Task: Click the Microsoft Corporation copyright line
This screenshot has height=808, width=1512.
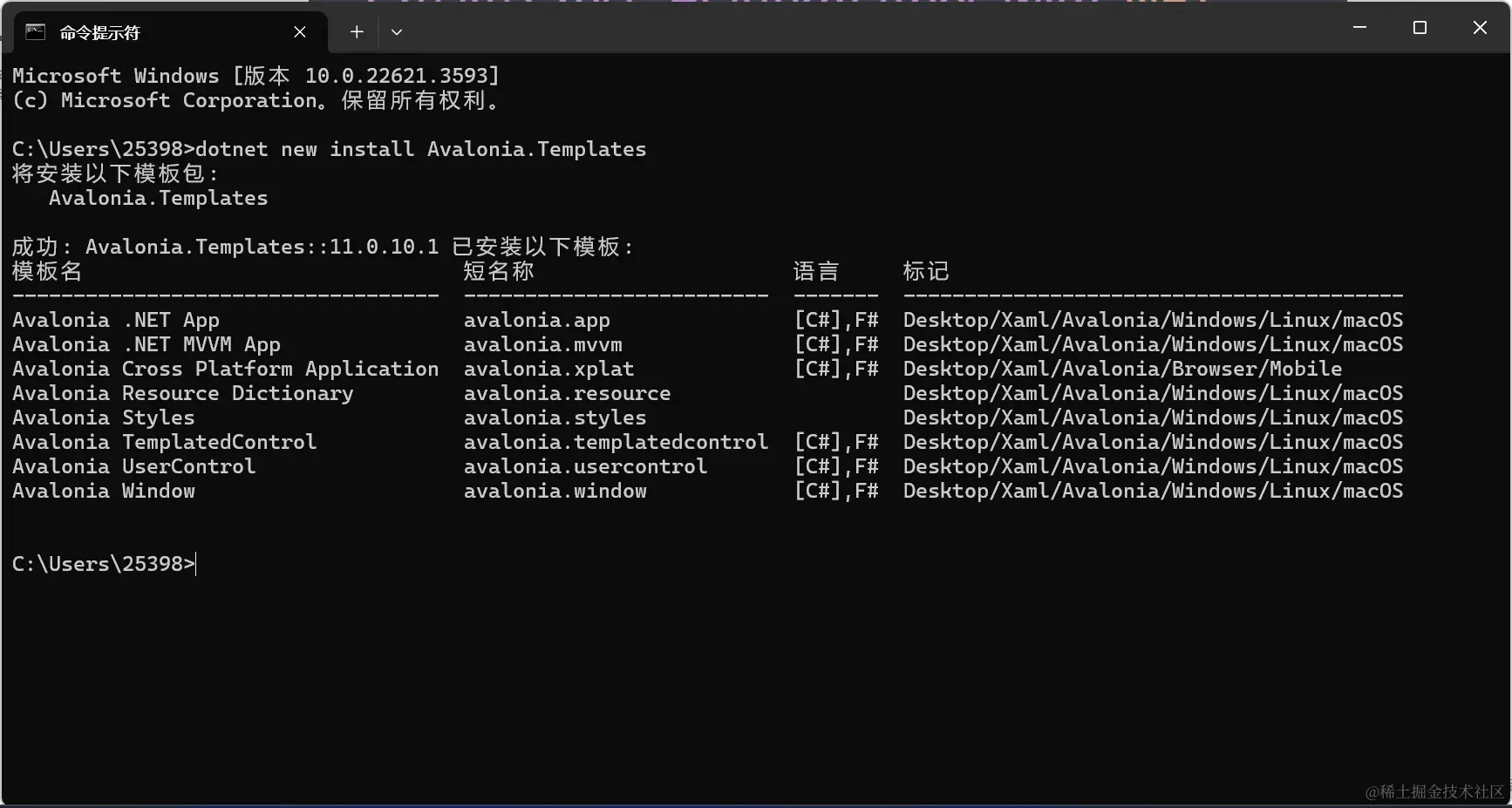Action: pos(256,100)
